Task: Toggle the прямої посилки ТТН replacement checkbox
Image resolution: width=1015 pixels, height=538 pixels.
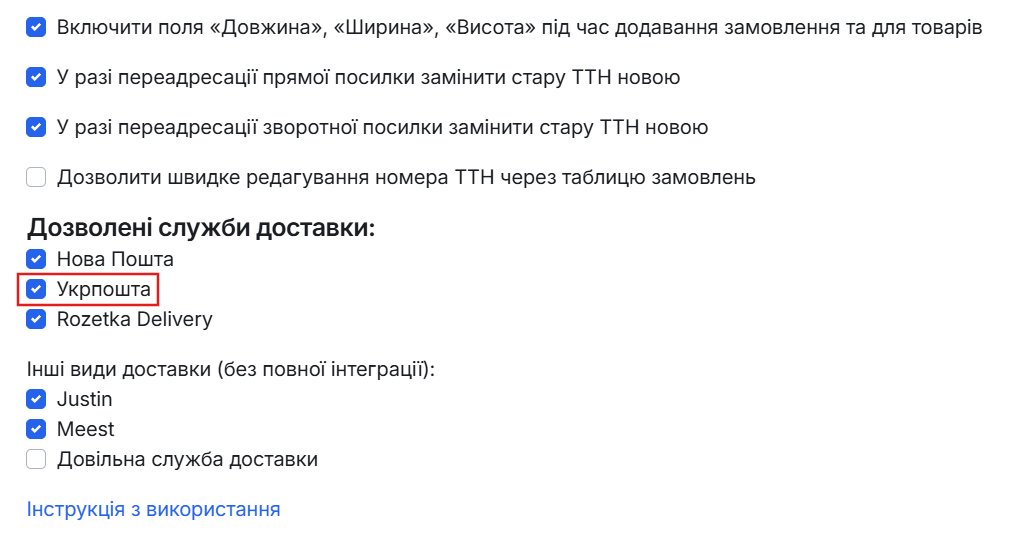Action: (x=36, y=77)
